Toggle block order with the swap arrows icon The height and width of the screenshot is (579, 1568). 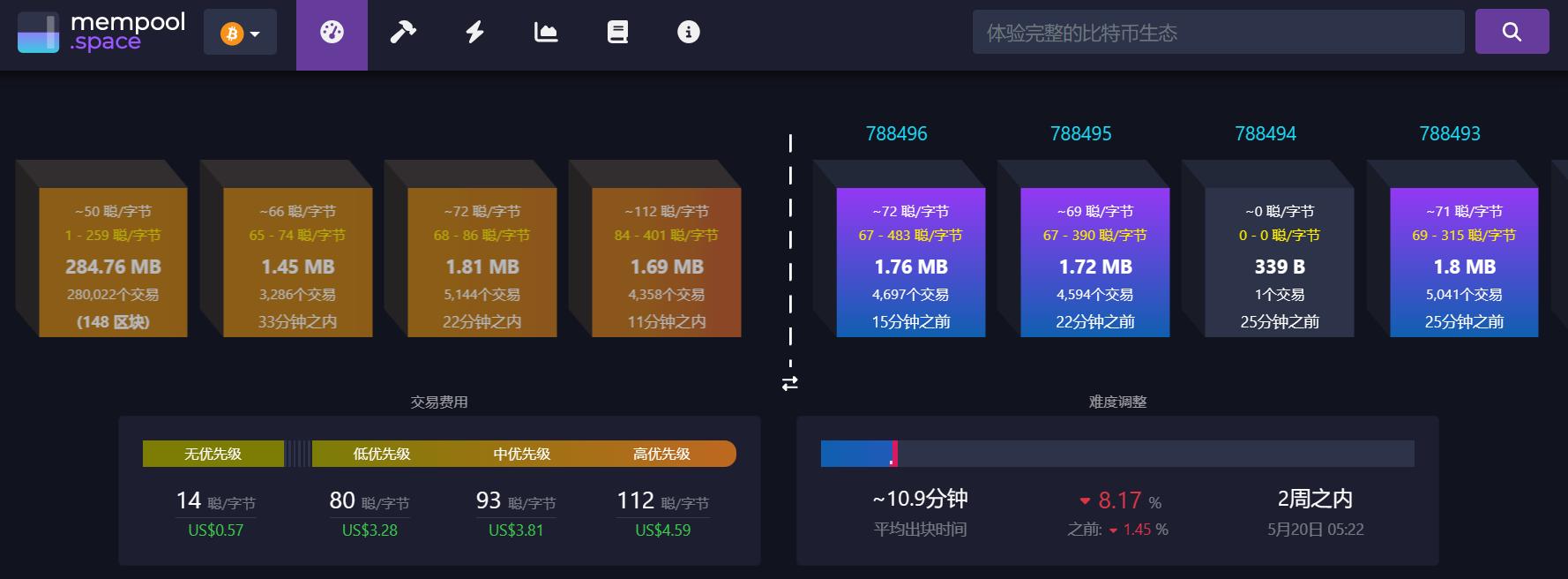click(x=790, y=383)
